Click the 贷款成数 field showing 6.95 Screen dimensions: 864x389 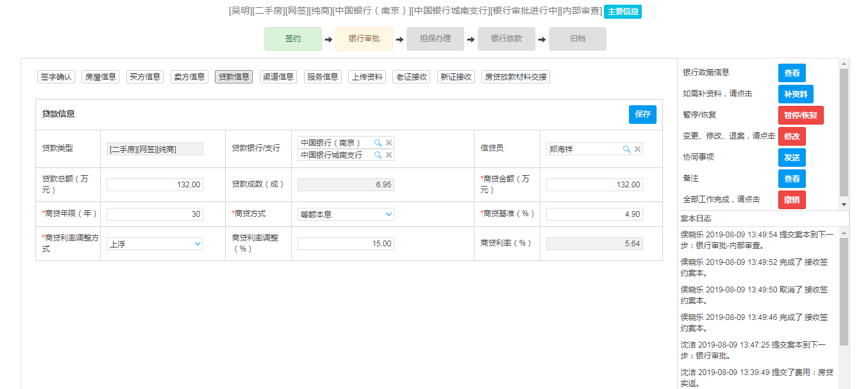345,185
